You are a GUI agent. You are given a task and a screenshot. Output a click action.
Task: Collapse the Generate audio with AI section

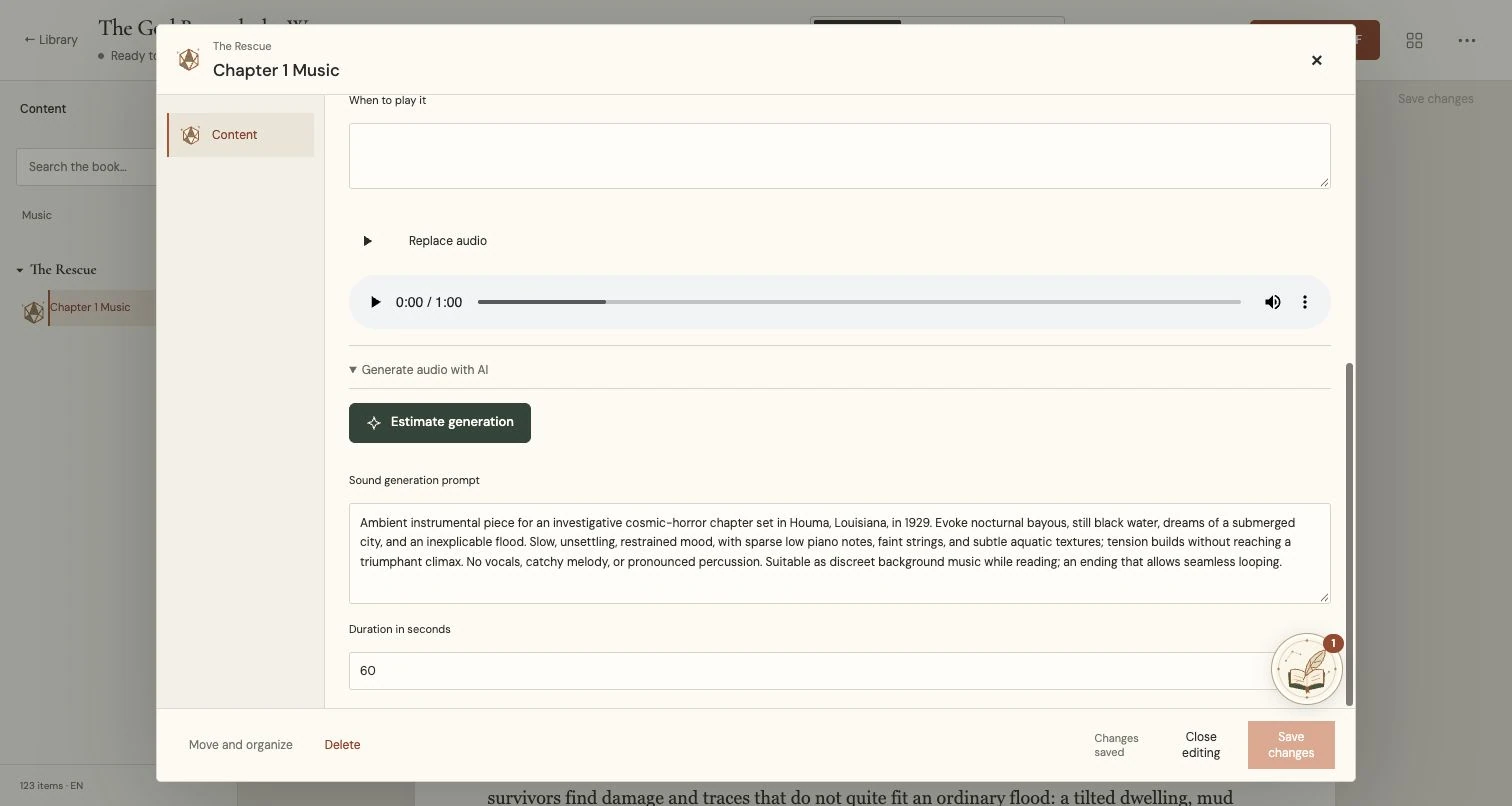tap(419, 370)
